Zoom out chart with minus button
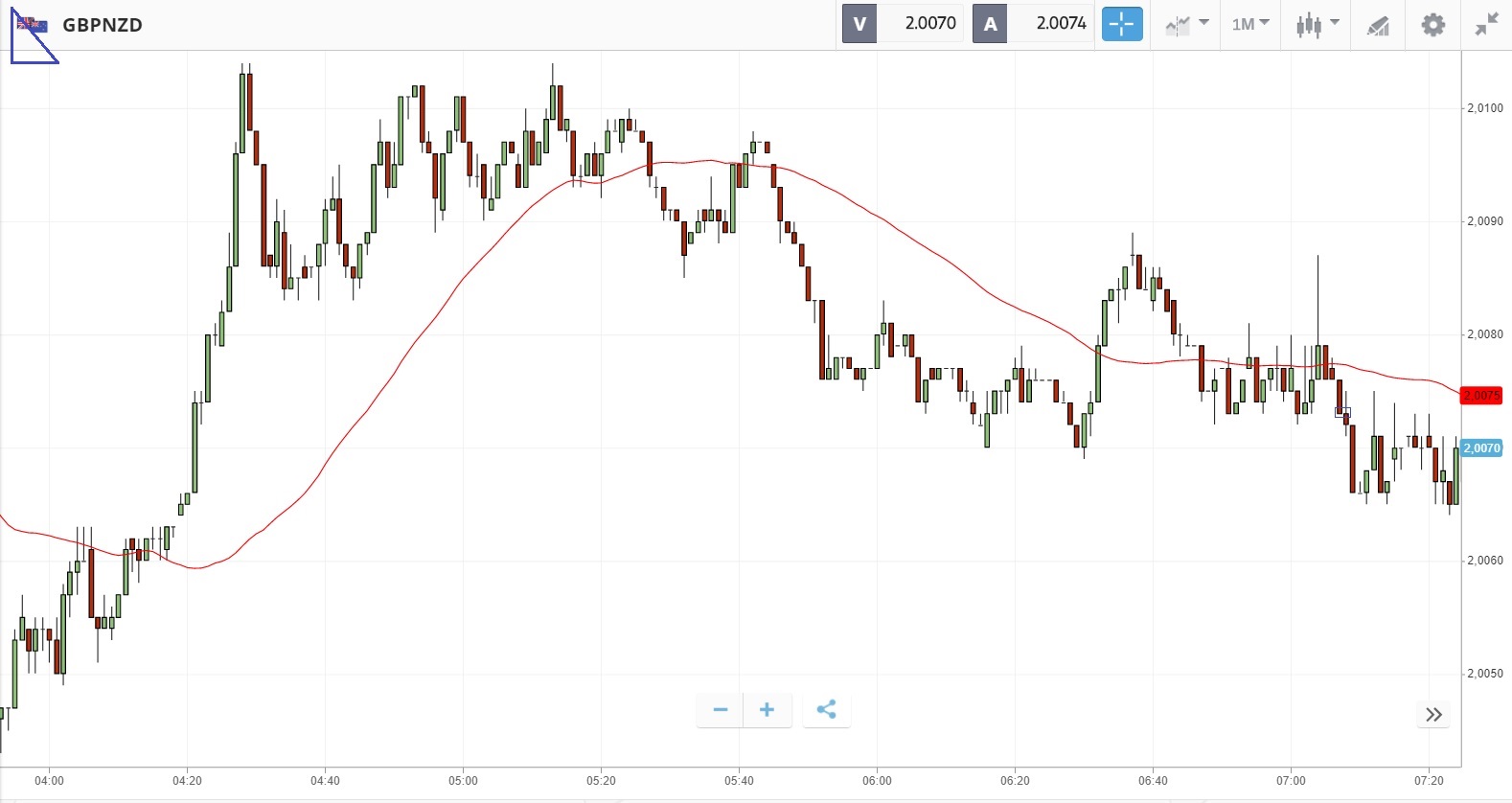Viewport: 1512px width, 803px height. [721, 710]
